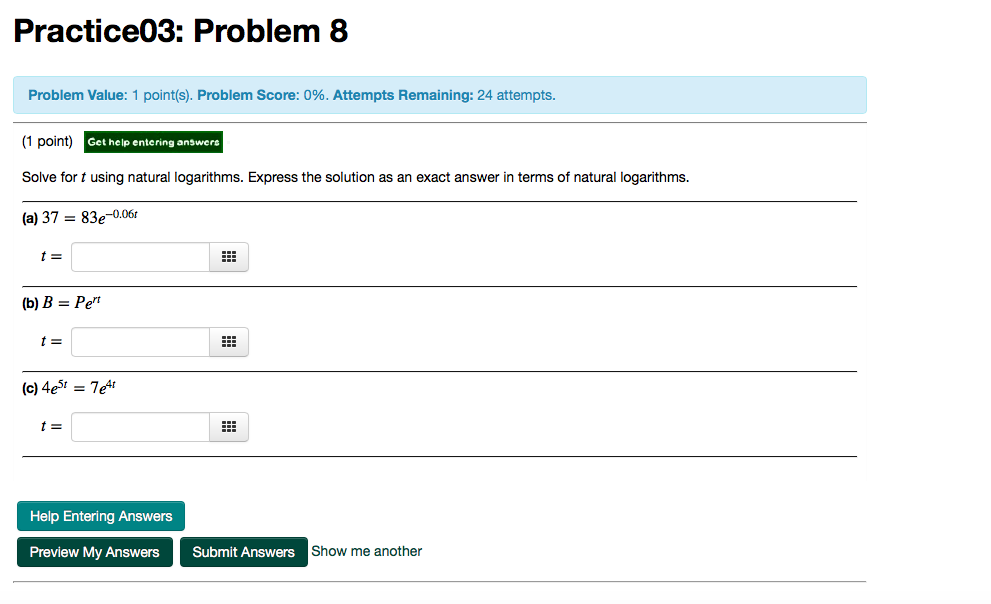991x604 pixels.
Task: Click Help Entering Answers
Action: point(100,515)
